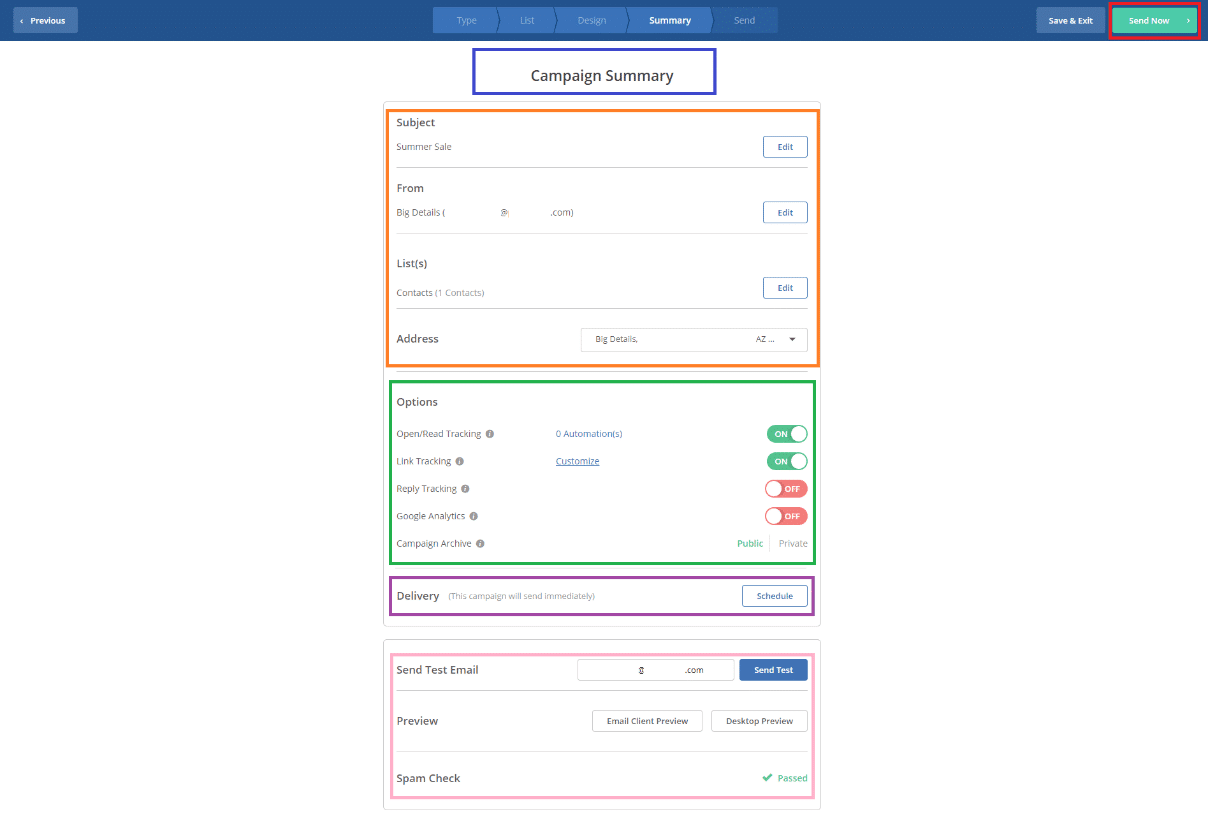Screen dimensions: 1208x821
Task: Click the info icon beside Reply Tracking
Action: 466,489
